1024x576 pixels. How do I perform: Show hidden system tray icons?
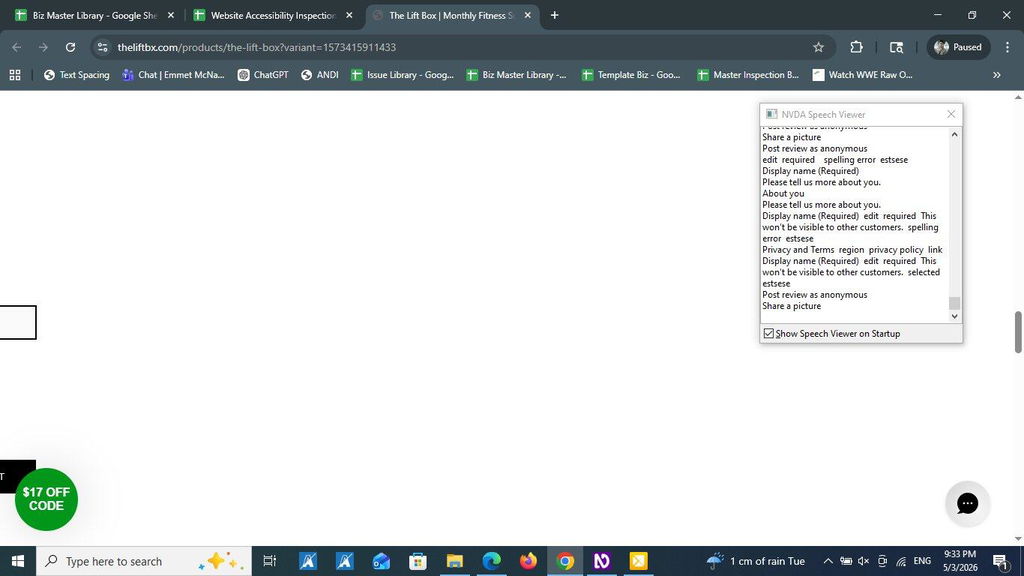click(x=827, y=561)
